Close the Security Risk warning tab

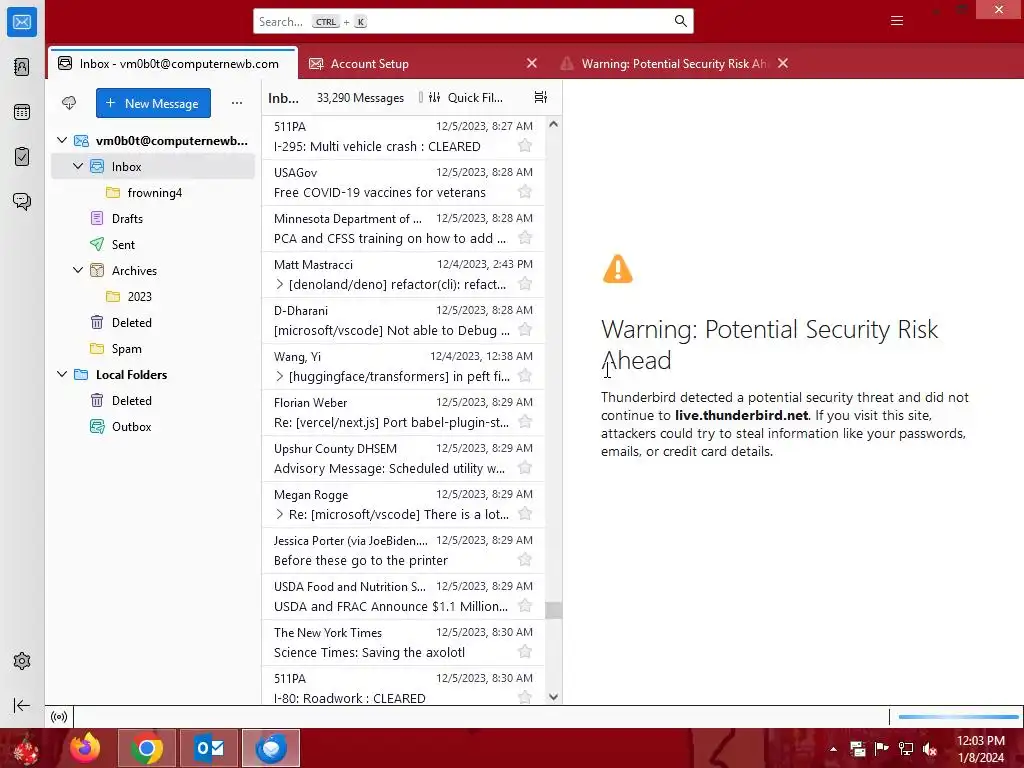pos(783,63)
